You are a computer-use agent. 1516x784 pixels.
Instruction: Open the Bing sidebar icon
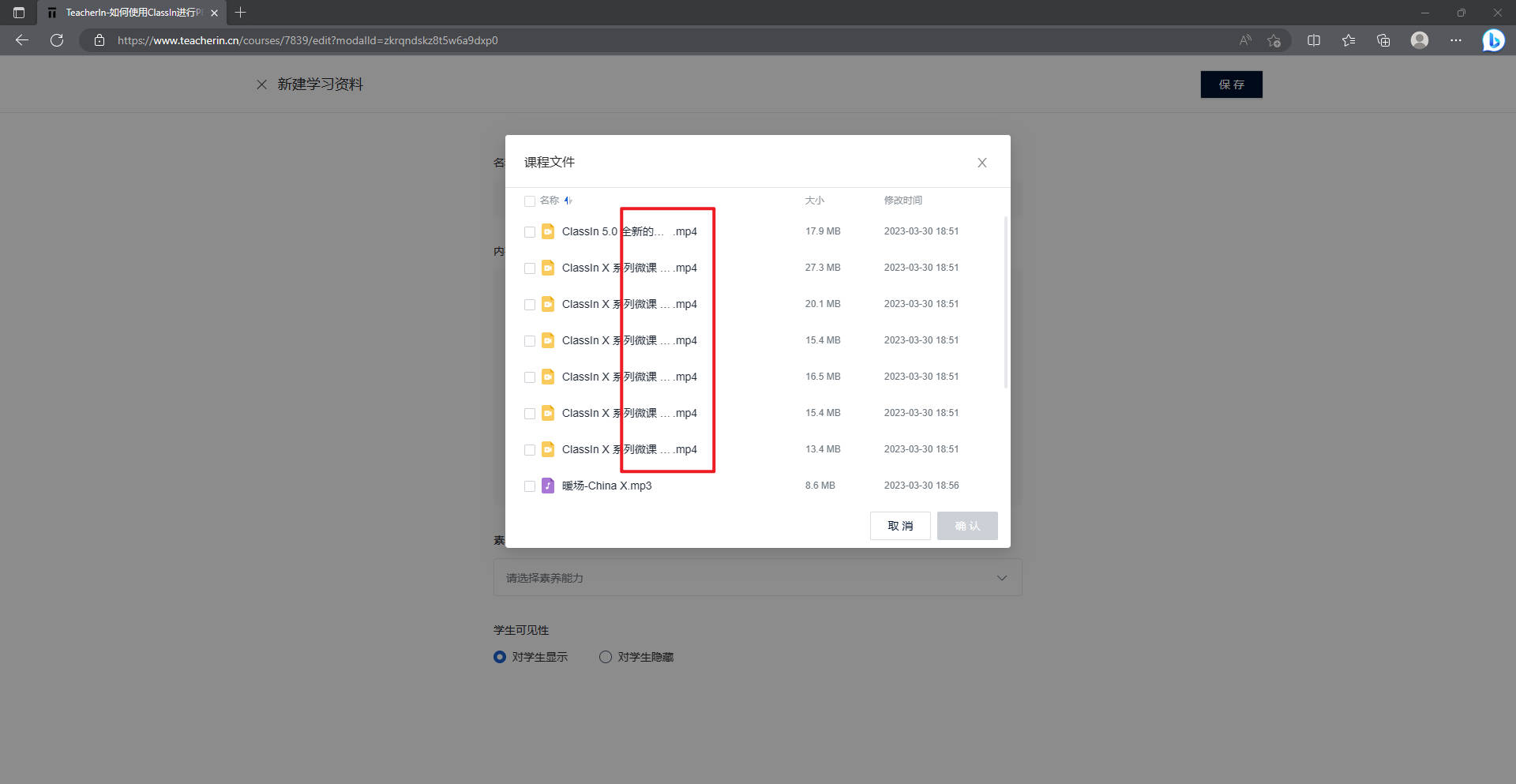[x=1493, y=40]
